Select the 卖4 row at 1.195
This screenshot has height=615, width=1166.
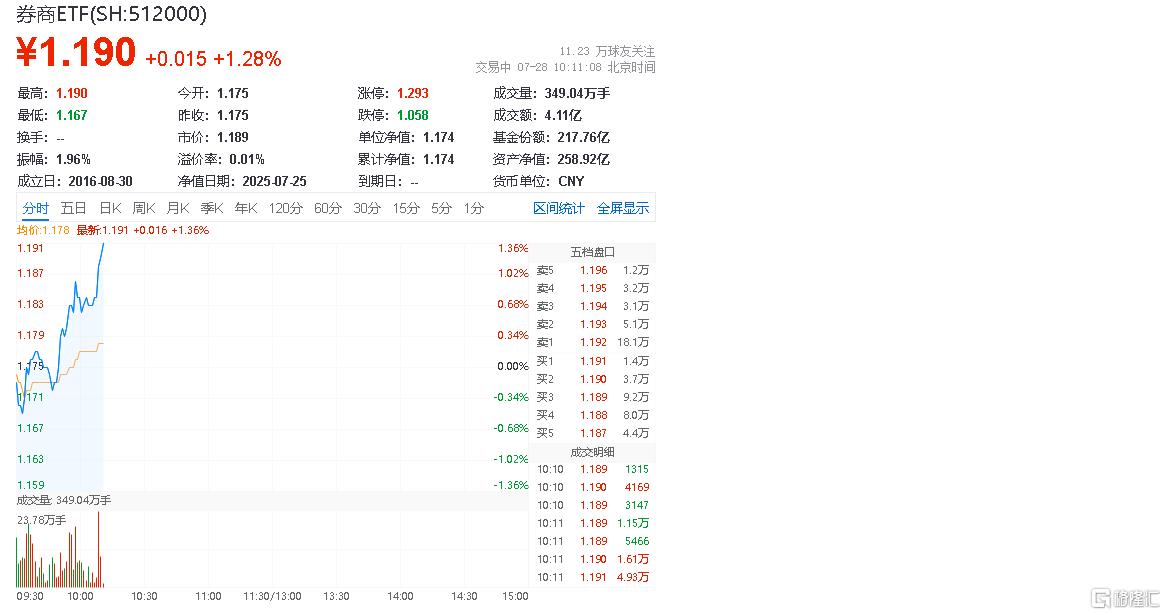[593, 288]
